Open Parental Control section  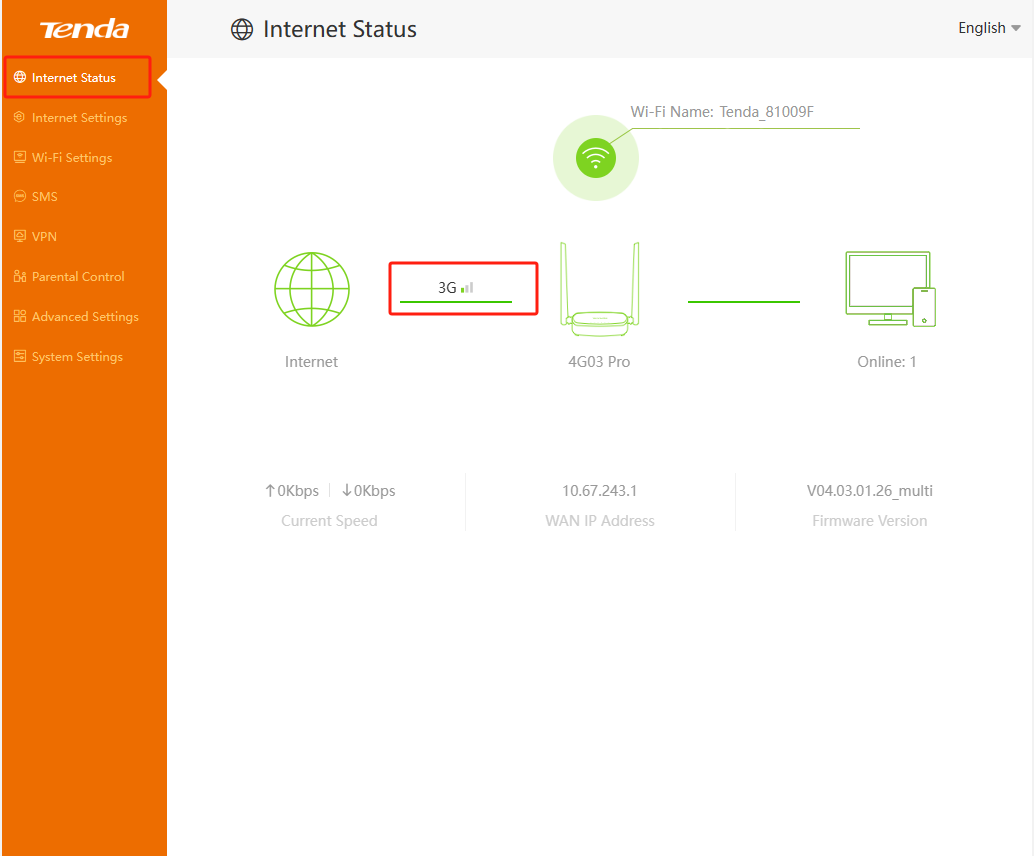click(78, 277)
